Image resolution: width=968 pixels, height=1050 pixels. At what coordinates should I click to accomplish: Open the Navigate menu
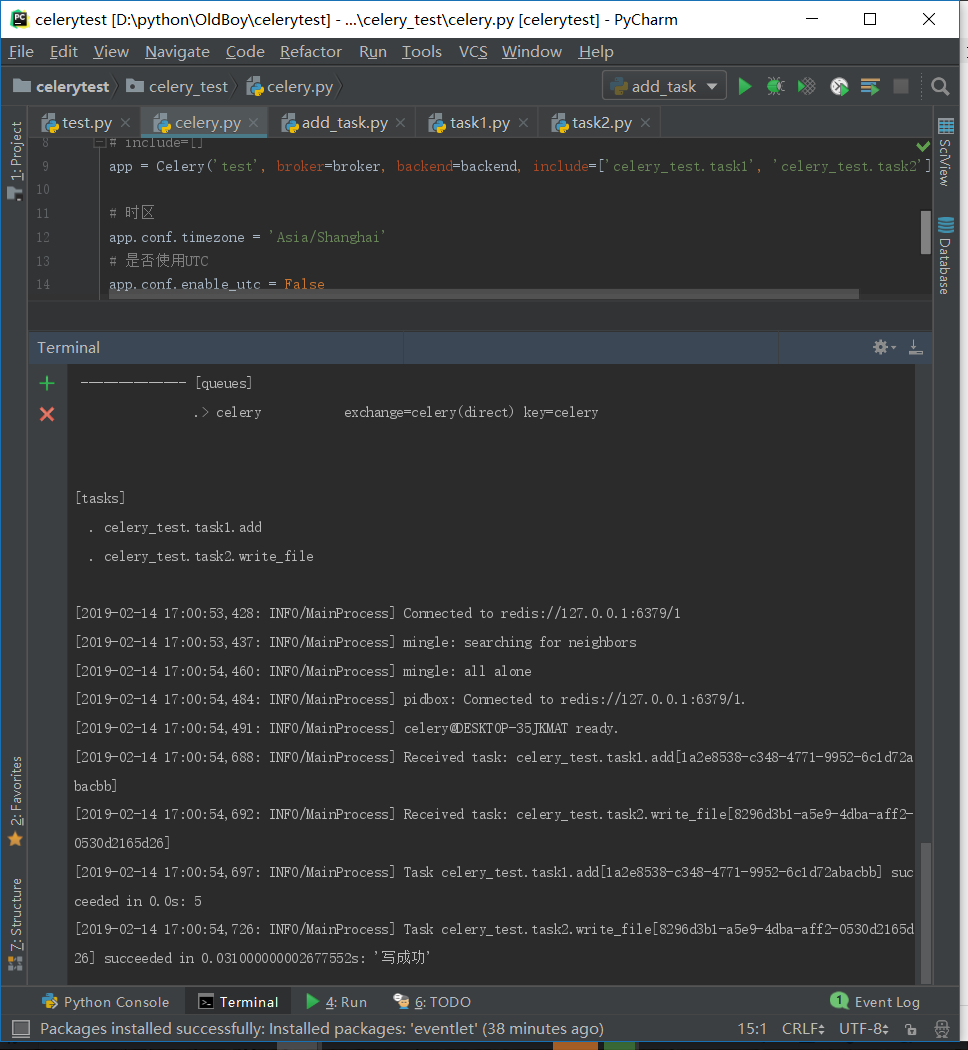click(177, 52)
